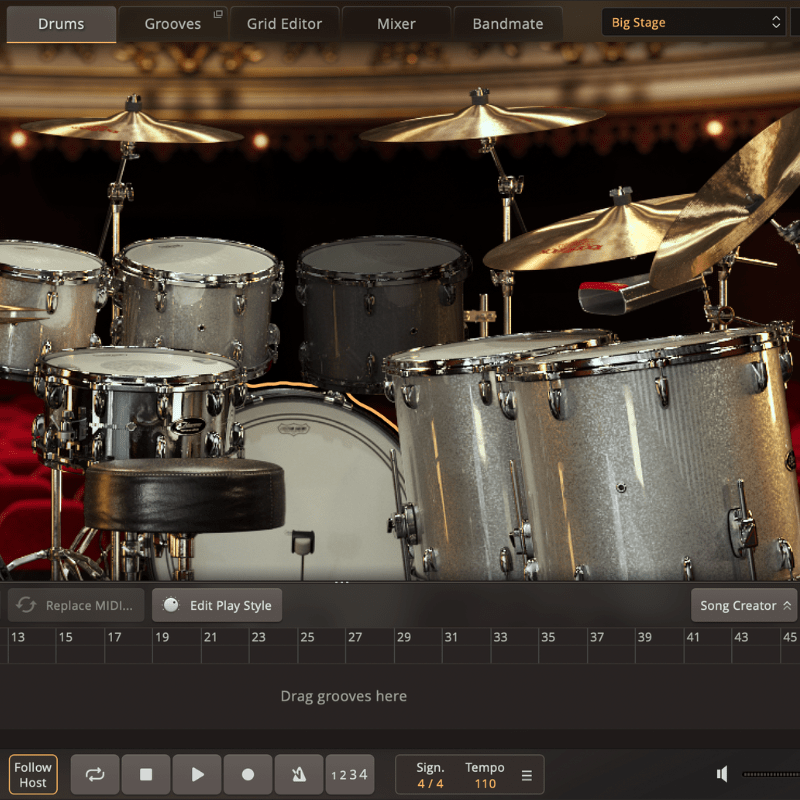Switch to the Grid Editor tab
The image size is (800, 800).
(x=284, y=23)
